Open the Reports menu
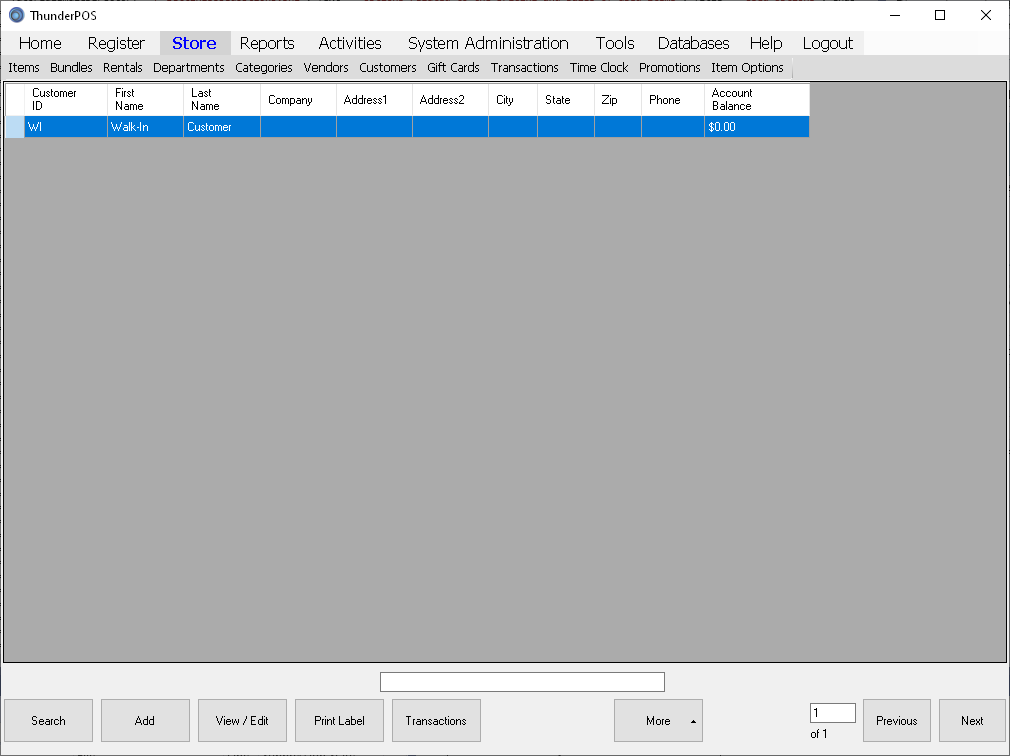Viewport: 1010px width, 756px height. click(267, 43)
